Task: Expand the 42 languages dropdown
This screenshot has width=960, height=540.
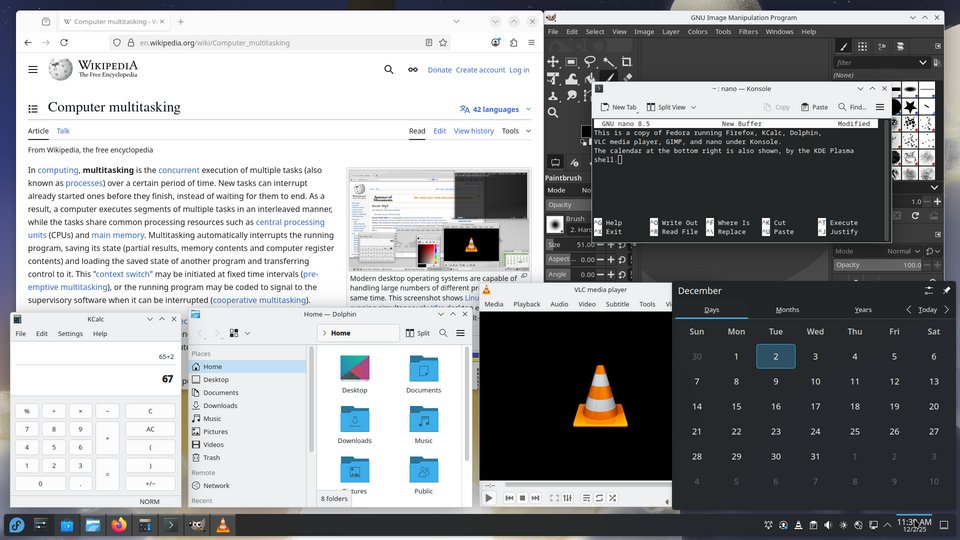Action: [496, 109]
